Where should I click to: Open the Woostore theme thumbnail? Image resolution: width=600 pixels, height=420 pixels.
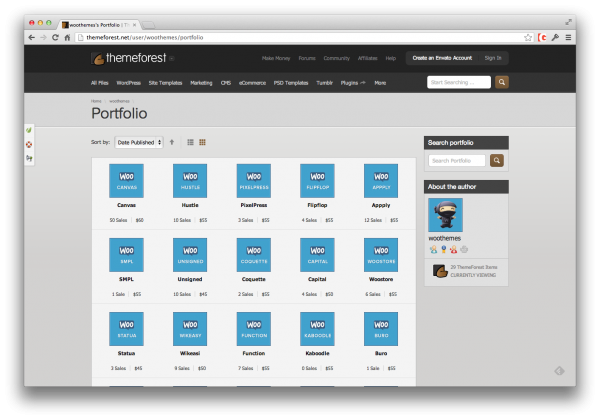point(381,255)
